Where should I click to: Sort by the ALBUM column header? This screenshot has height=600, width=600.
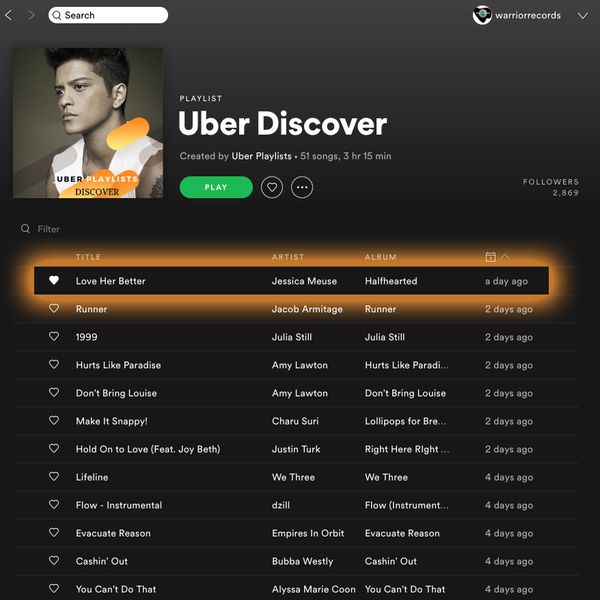(x=380, y=257)
